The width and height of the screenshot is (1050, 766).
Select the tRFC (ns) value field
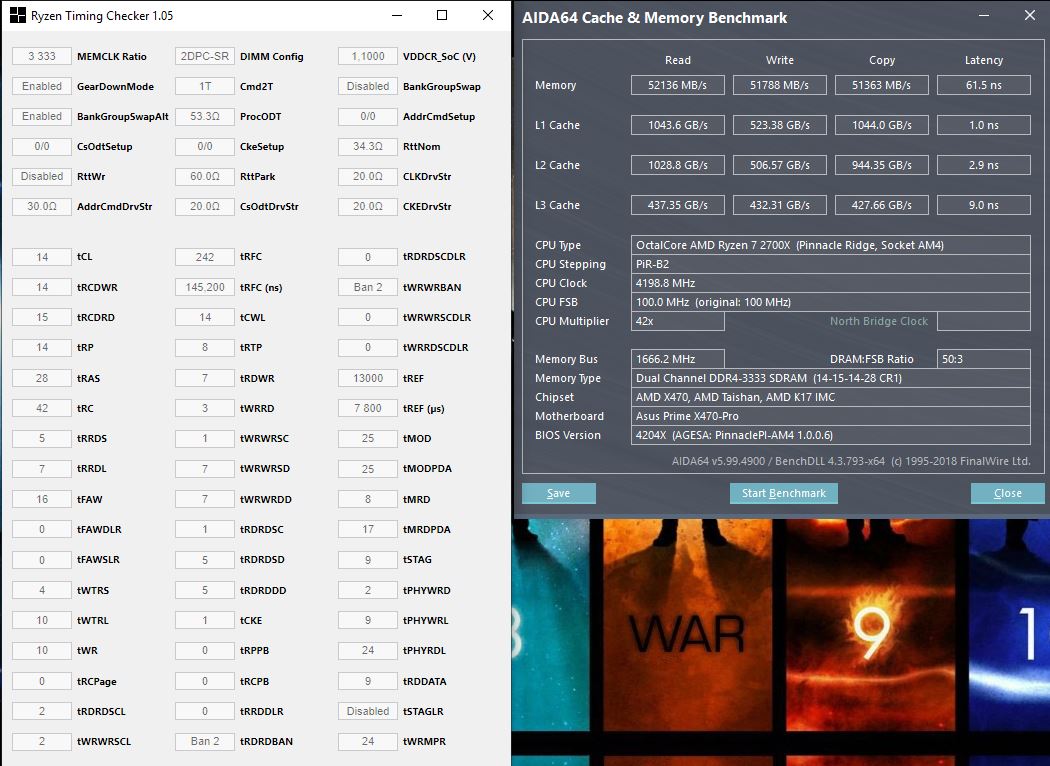(204, 287)
